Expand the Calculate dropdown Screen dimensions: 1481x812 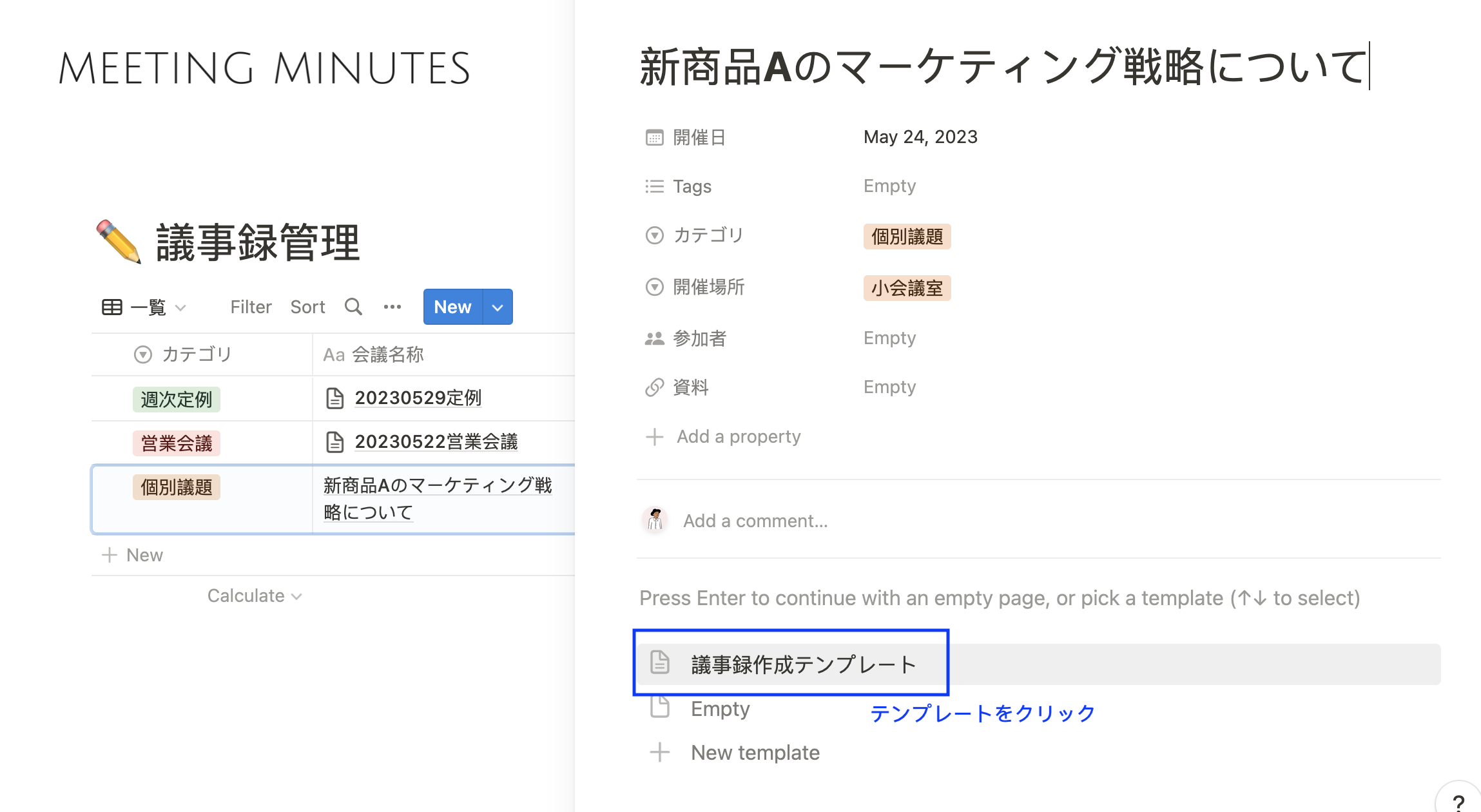pyautogui.click(x=255, y=596)
